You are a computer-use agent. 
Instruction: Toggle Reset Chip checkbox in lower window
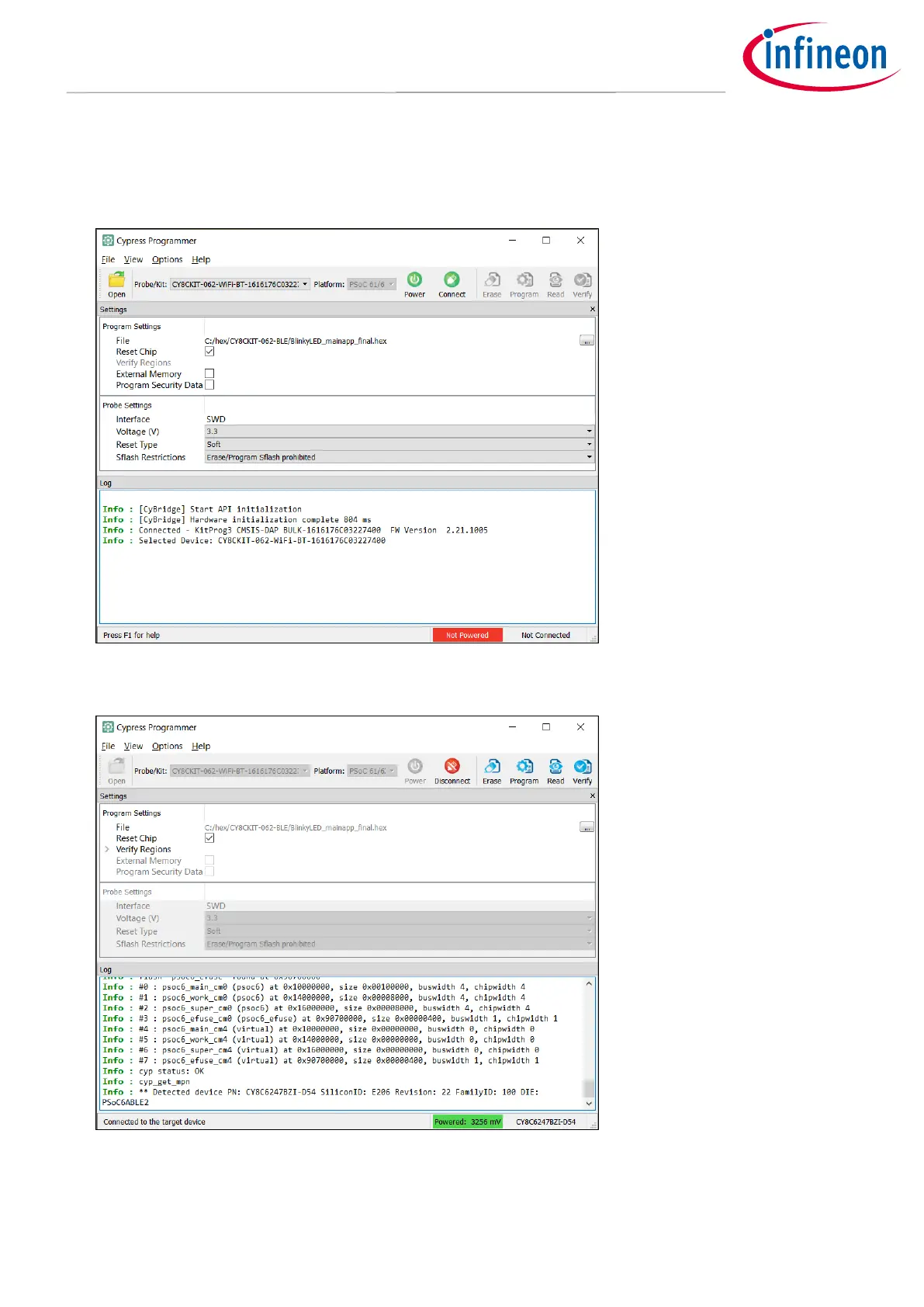pyautogui.click(x=209, y=838)
